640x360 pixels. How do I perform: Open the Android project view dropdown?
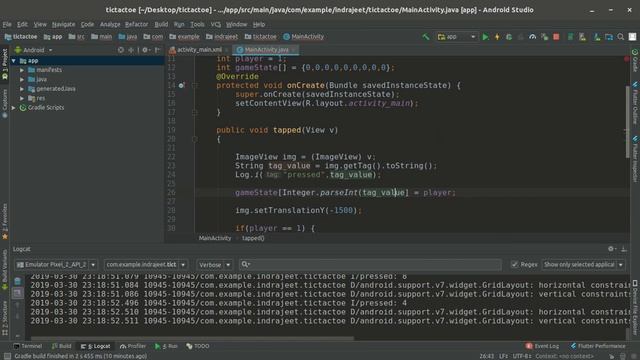click(33, 50)
